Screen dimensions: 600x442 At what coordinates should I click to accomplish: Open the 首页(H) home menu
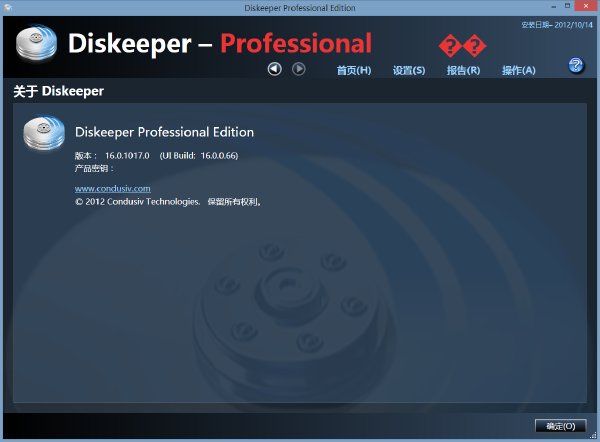coord(354,70)
